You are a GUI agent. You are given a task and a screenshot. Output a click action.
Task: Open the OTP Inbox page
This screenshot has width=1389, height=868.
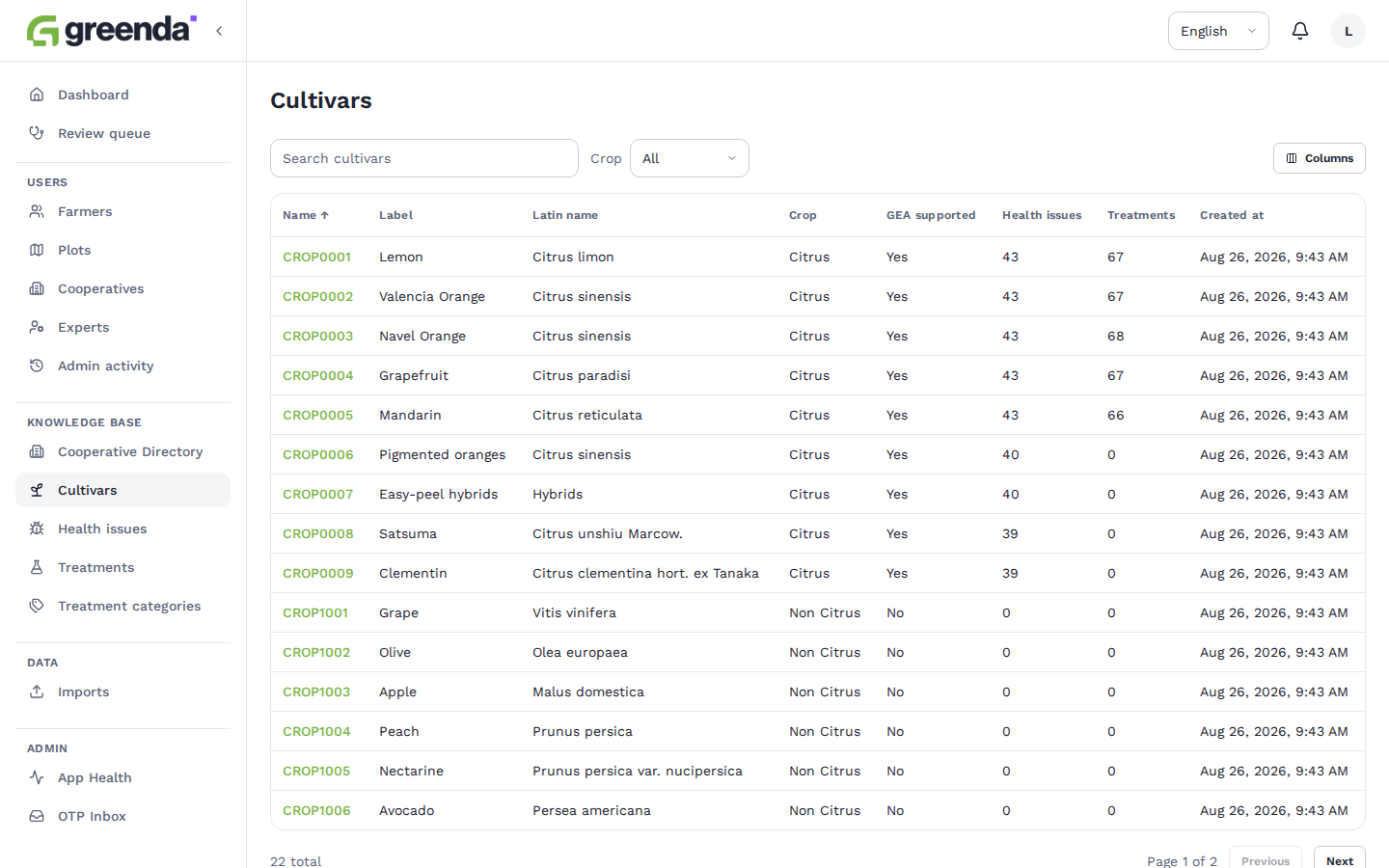pyautogui.click(x=123, y=816)
